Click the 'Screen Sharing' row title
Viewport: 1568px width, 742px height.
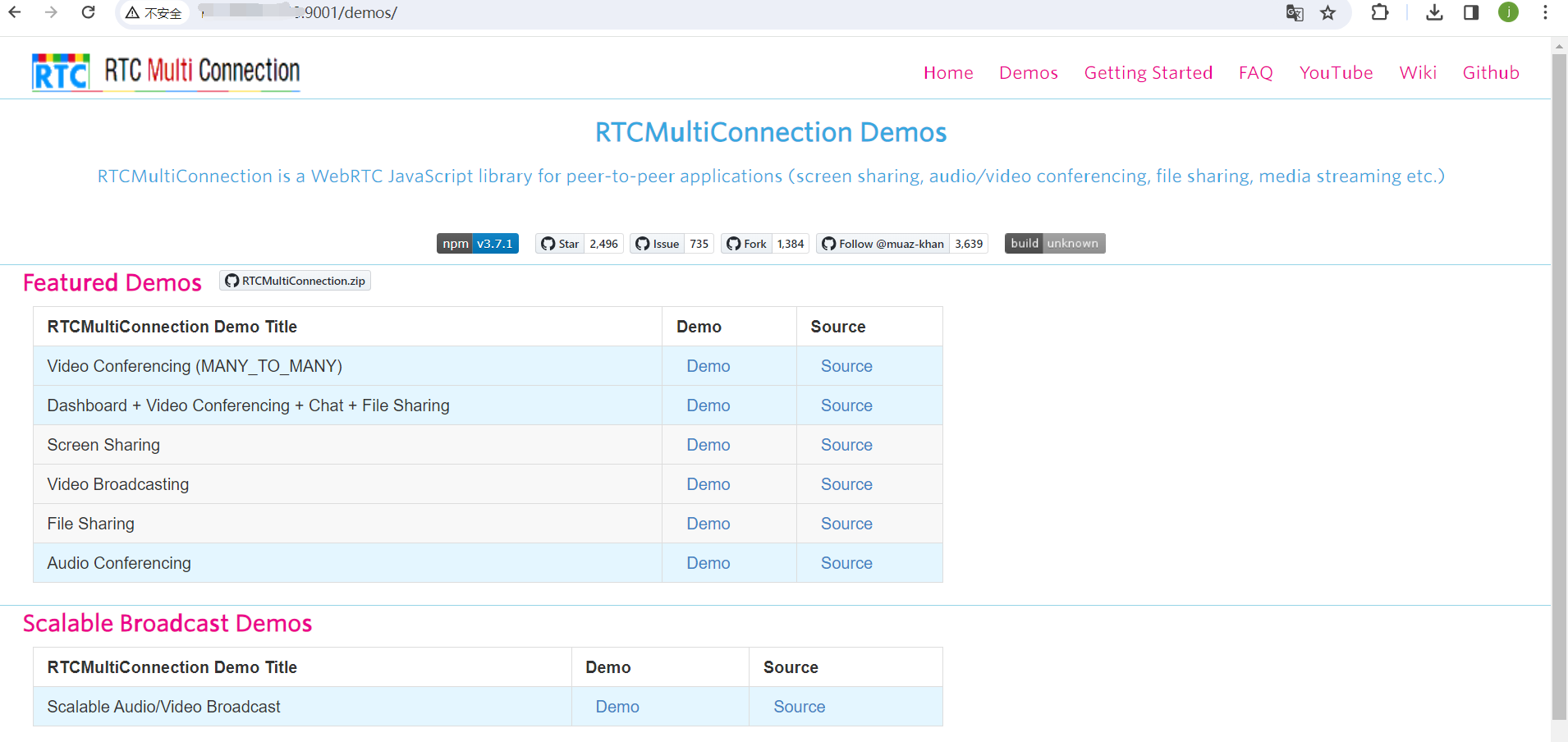pyautogui.click(x=103, y=445)
